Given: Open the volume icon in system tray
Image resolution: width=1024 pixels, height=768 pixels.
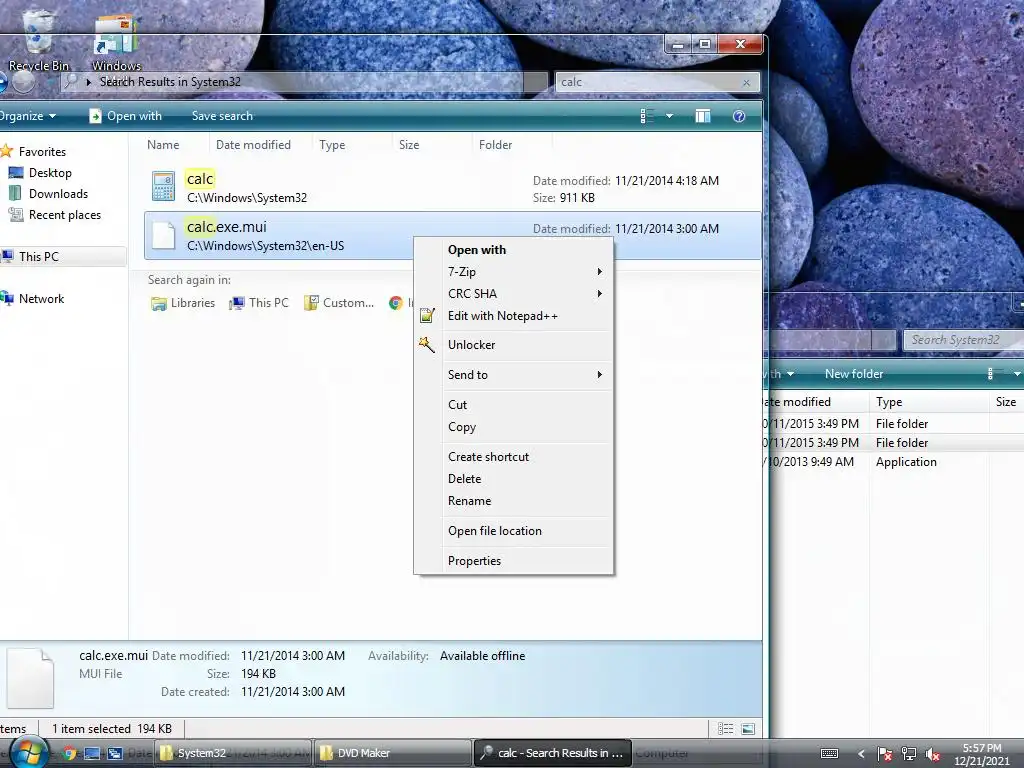Looking at the screenshot, I should (933, 754).
